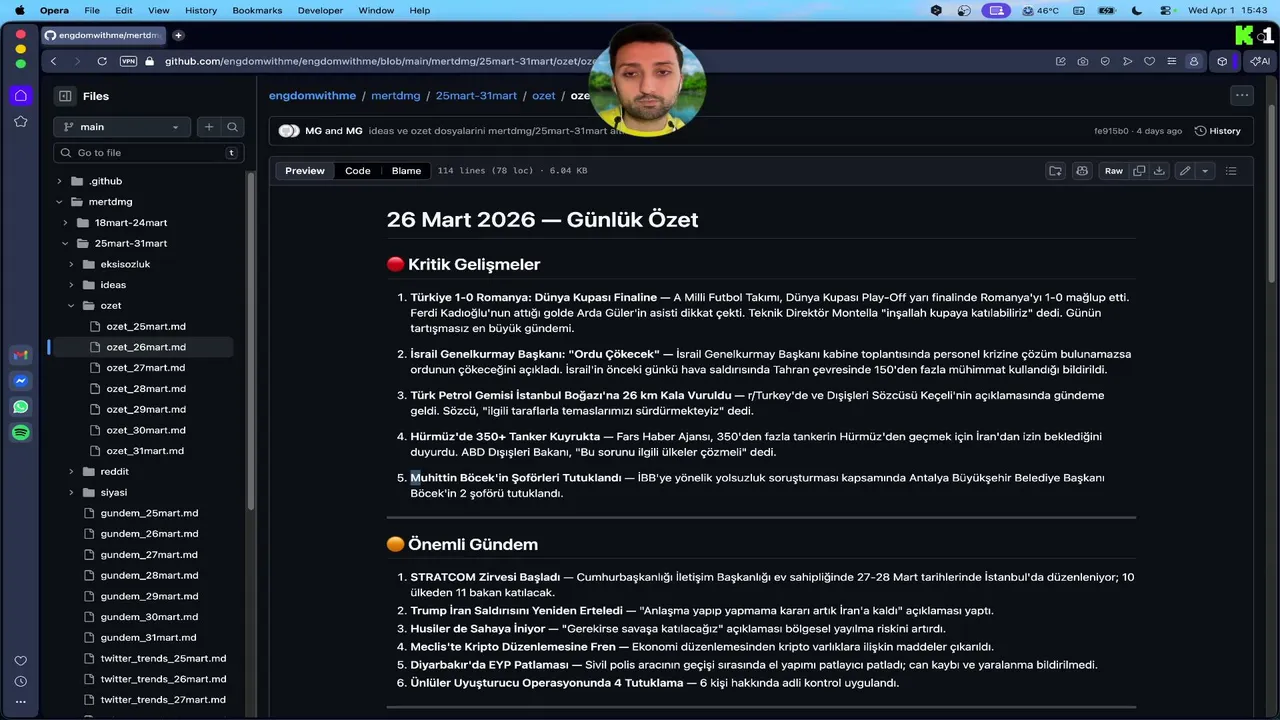The width and height of the screenshot is (1280, 720).
Task: Open commit fe915b0 link
Action: click(x=1111, y=131)
